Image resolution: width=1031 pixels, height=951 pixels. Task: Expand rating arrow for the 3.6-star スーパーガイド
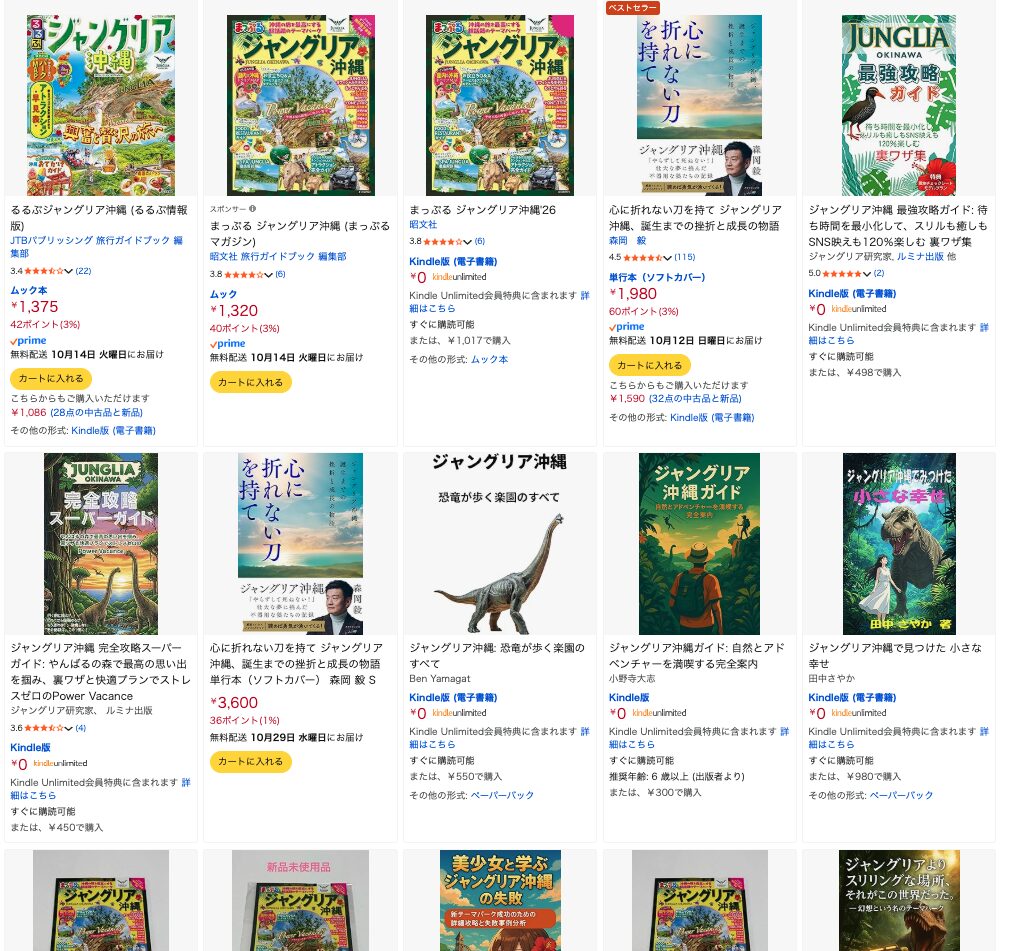(x=70, y=727)
